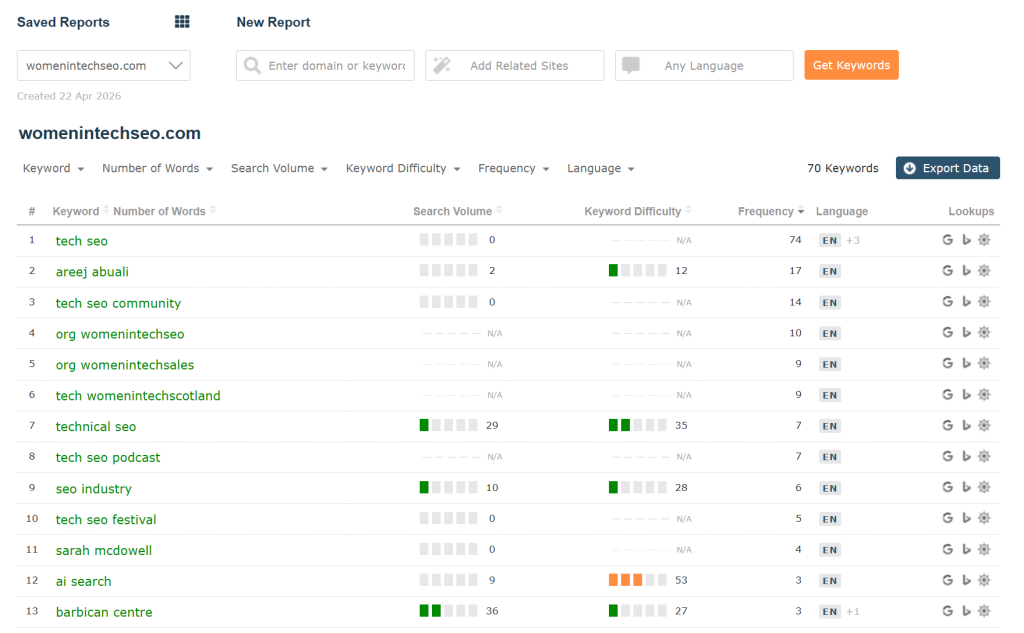Viewport: 1024px width, 633px height.
Task: Open the 'technical seo' keyword link
Action: point(96,427)
